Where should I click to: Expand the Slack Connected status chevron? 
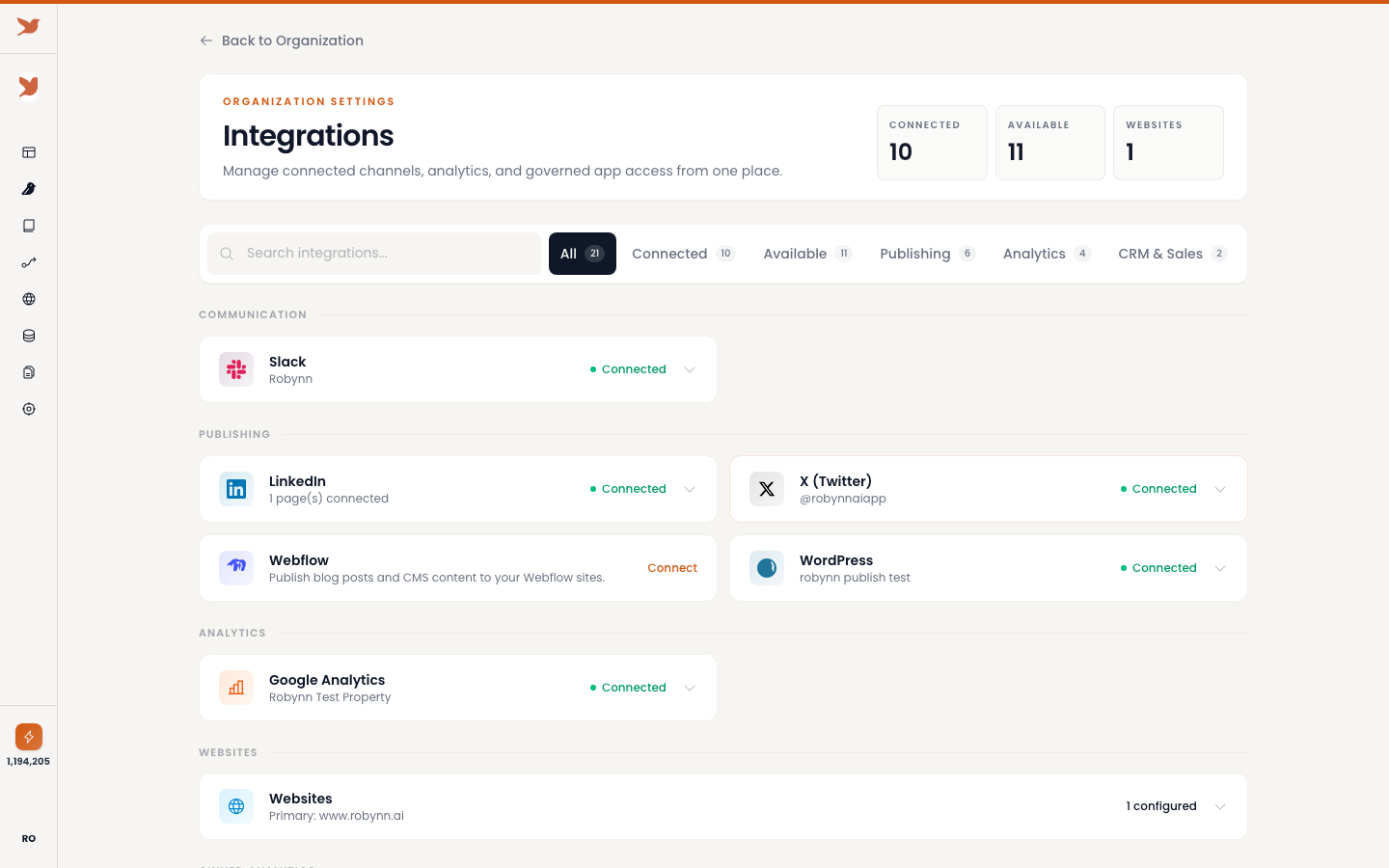[690, 369]
